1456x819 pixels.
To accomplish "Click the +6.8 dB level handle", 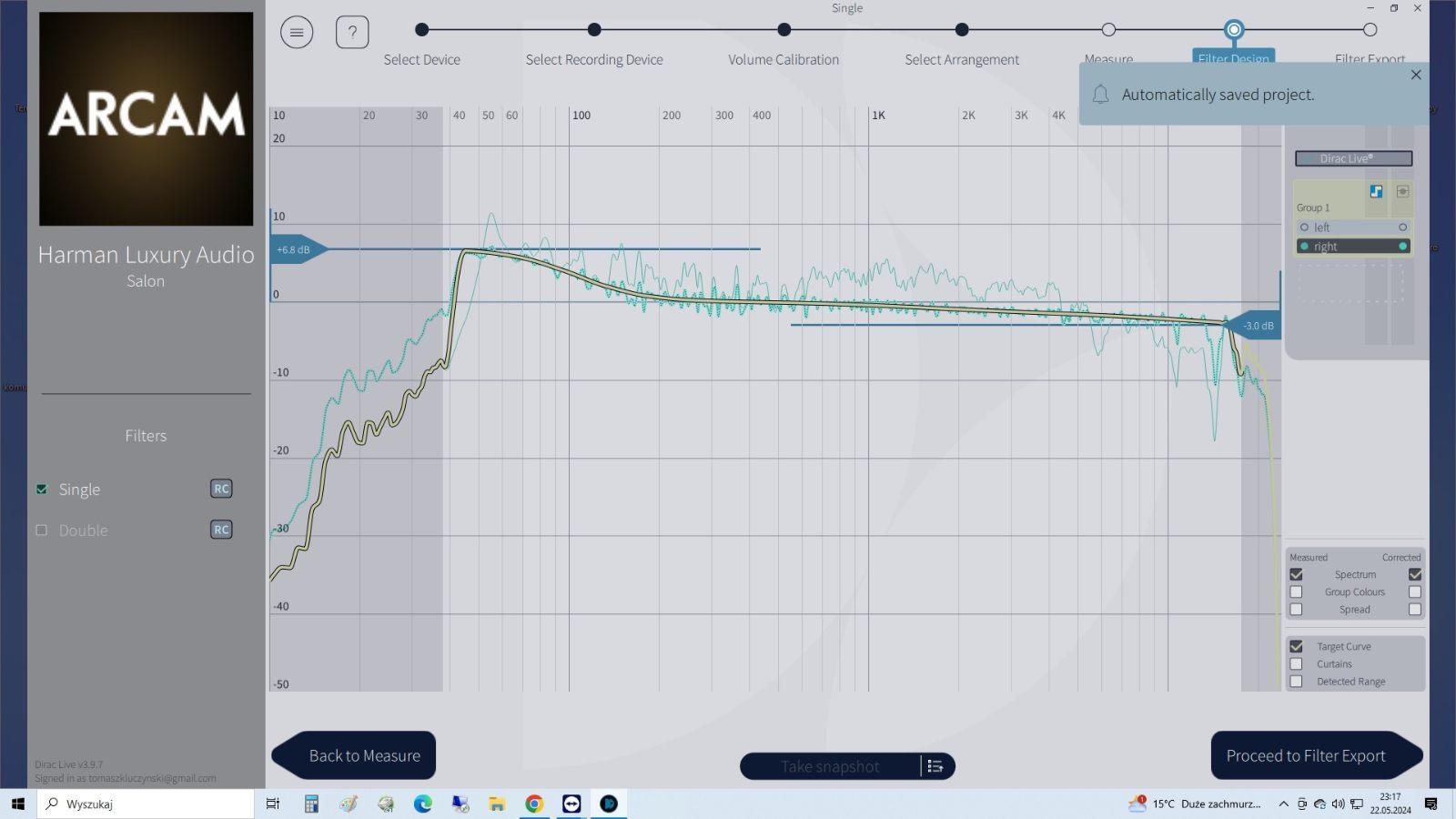I will click(x=298, y=249).
